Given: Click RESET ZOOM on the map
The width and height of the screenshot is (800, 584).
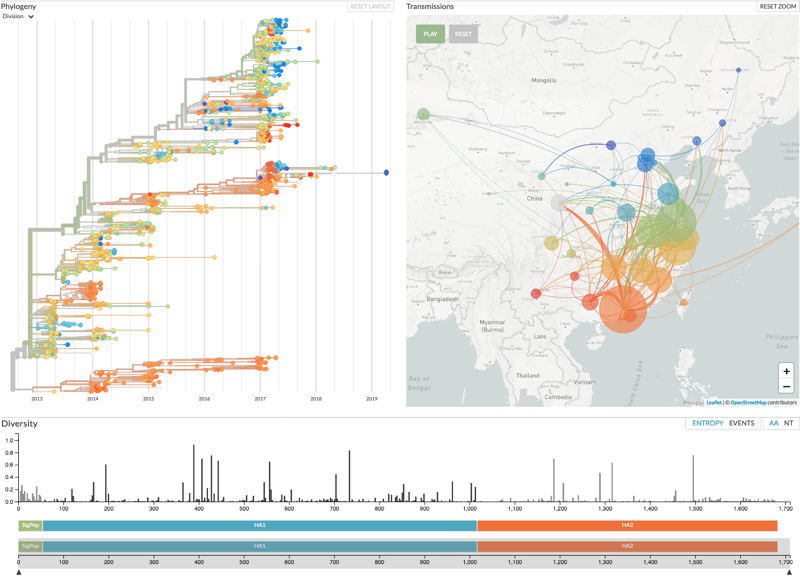Looking at the screenshot, I should click(777, 7).
